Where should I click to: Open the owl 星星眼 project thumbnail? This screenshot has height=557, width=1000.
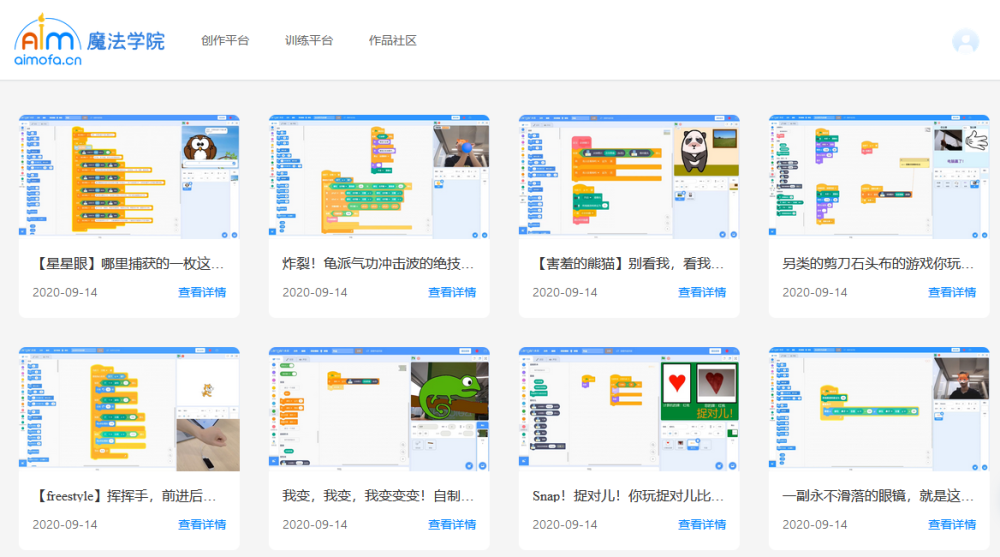(x=129, y=177)
